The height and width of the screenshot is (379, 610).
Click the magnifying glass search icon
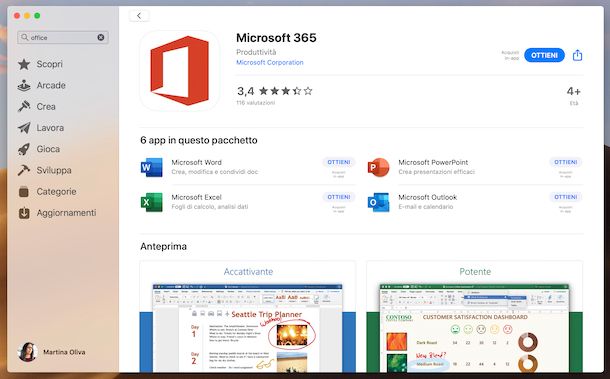pyautogui.click(x=25, y=37)
